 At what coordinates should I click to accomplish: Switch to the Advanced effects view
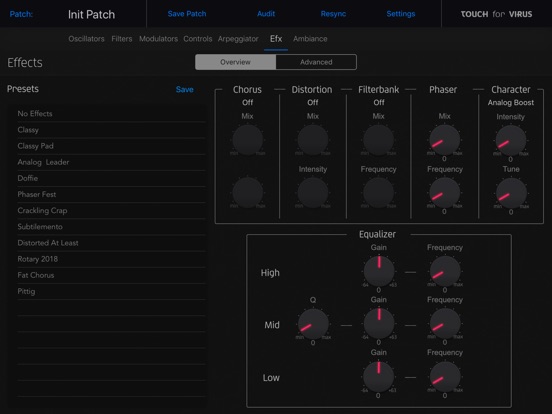(316, 62)
